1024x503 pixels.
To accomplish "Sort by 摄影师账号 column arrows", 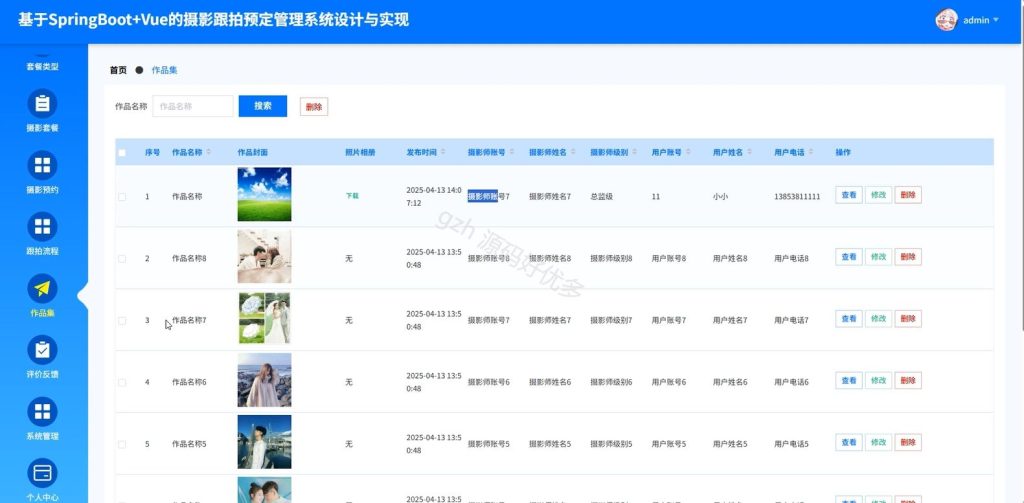I will pos(511,152).
